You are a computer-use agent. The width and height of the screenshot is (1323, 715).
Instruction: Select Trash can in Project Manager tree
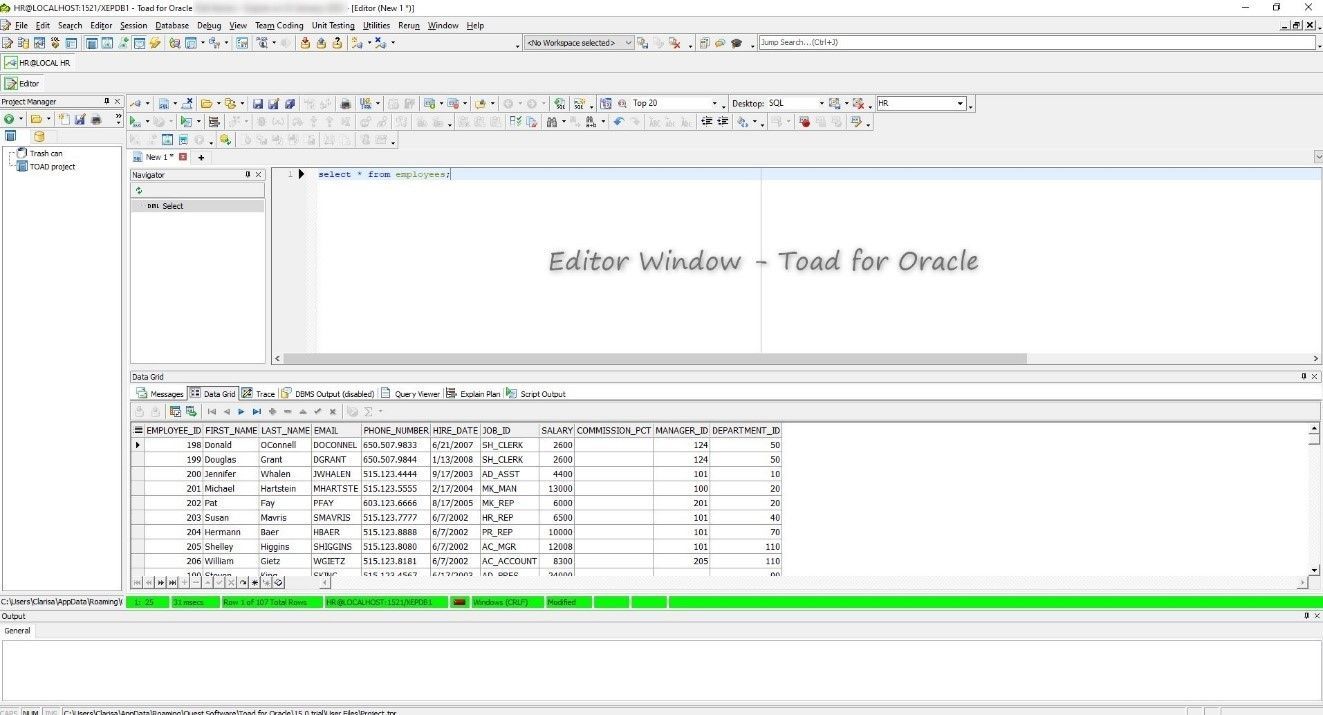tap(45, 153)
